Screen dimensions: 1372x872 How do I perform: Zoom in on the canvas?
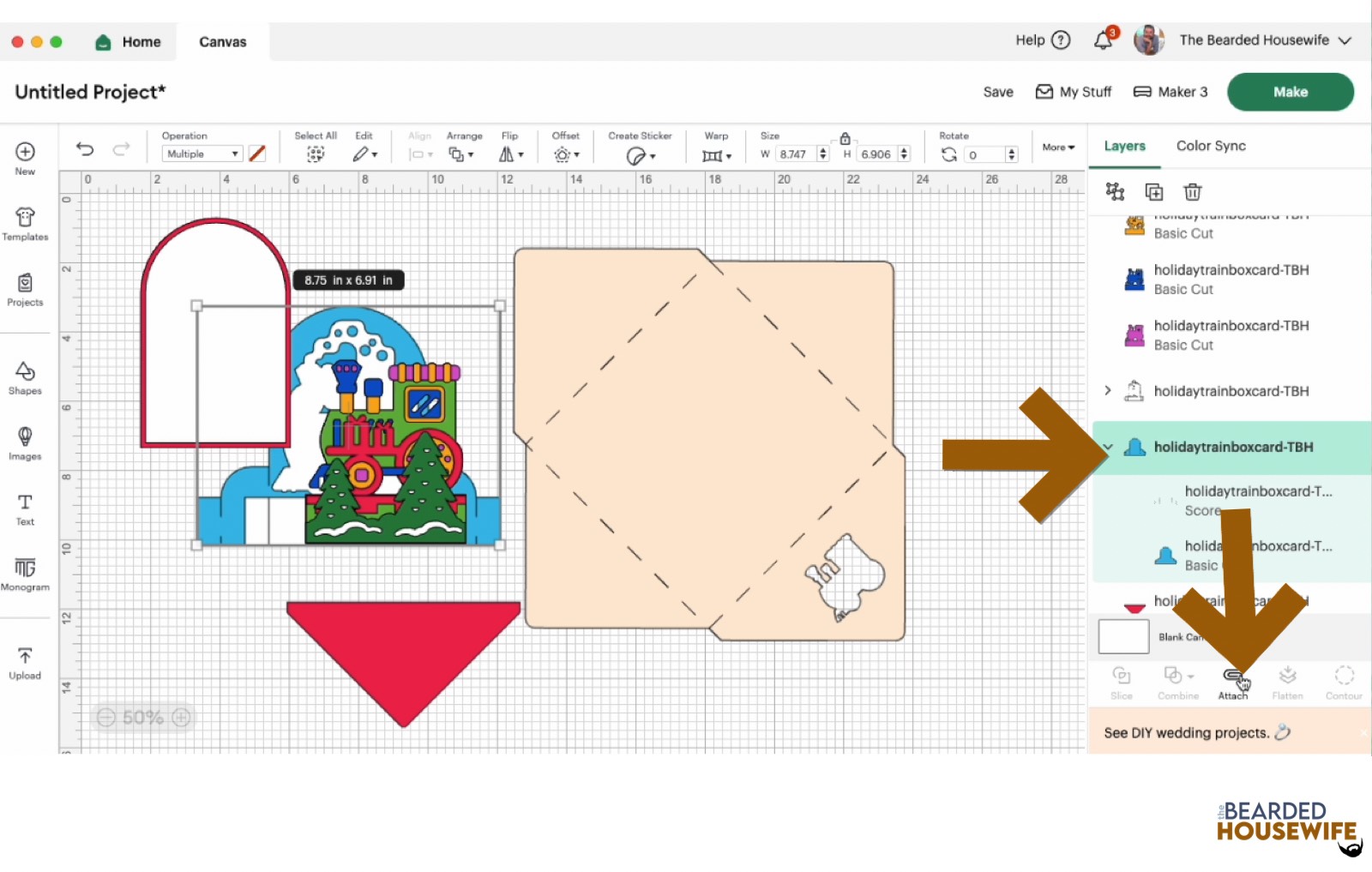coord(181,718)
